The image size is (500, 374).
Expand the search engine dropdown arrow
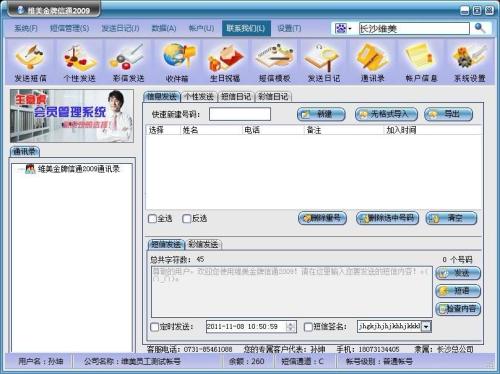350,29
